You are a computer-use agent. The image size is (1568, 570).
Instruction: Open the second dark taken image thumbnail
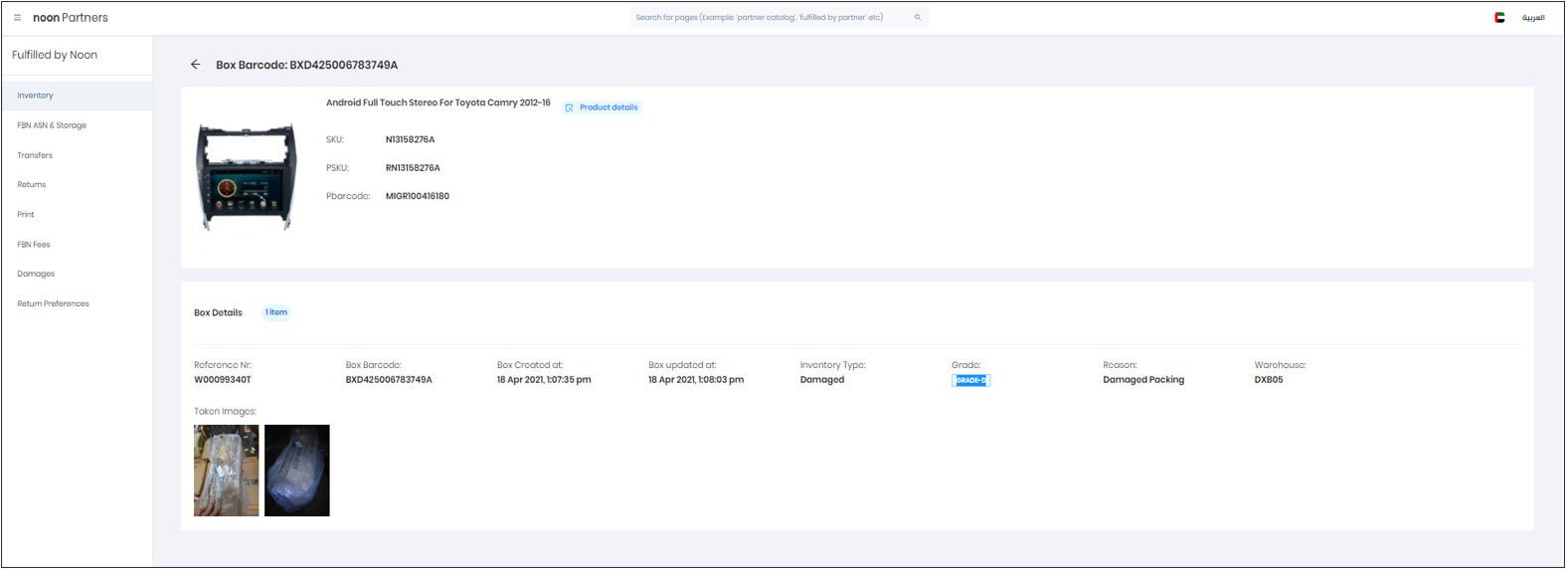[x=297, y=471]
